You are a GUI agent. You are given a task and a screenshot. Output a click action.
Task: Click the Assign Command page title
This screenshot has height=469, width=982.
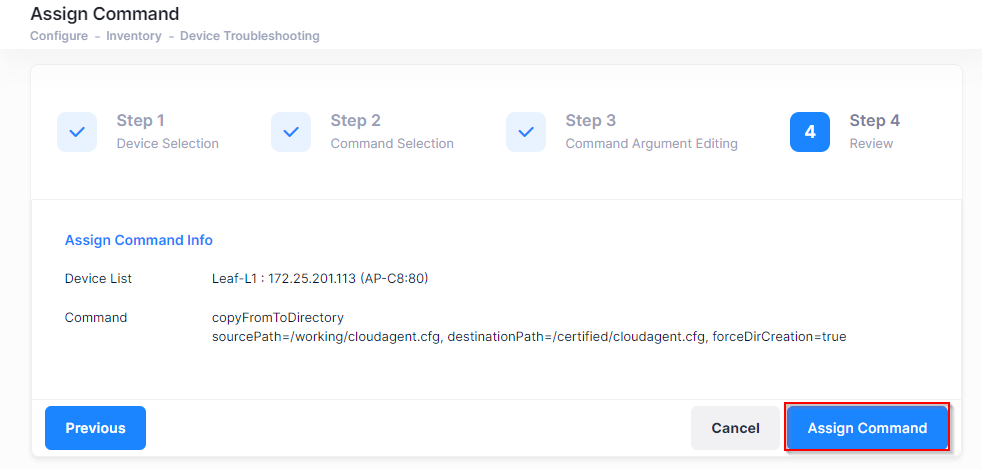tap(105, 14)
